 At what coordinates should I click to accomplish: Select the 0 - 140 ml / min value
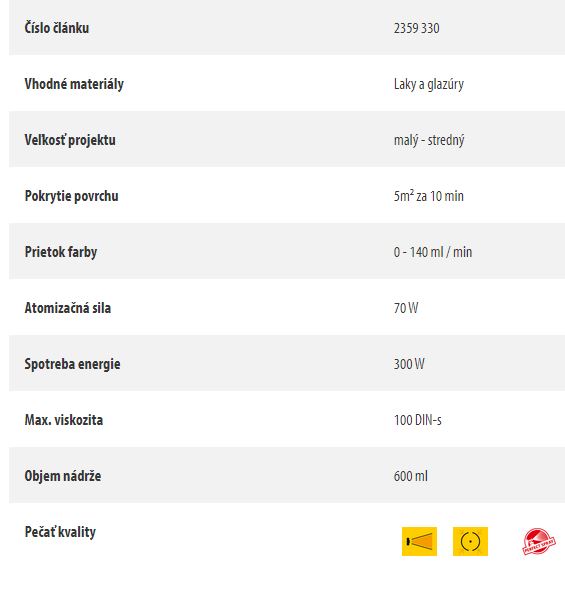(x=433, y=252)
